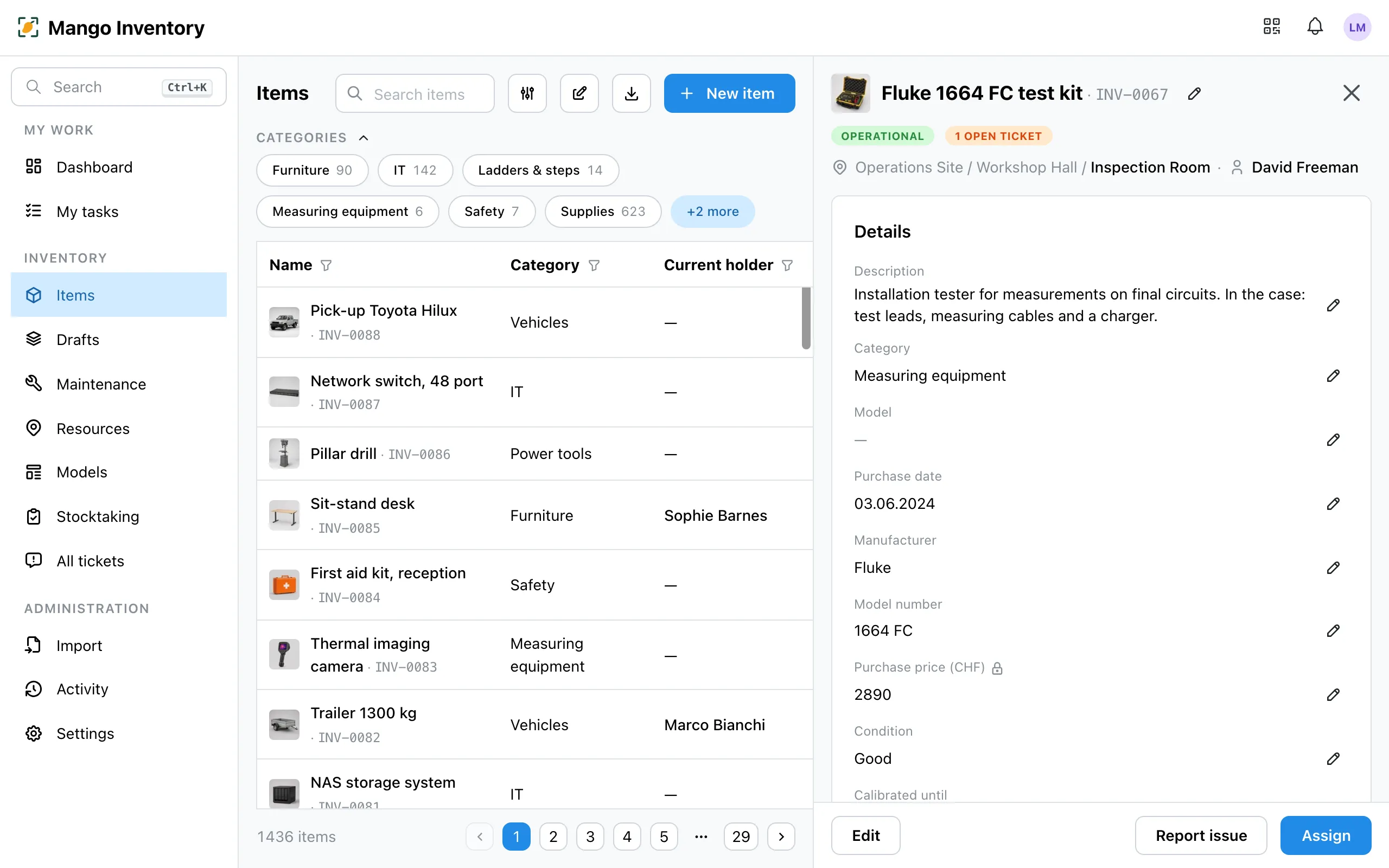1389x868 pixels.
Task: Edit the Description field pencil
Action: tap(1333, 305)
